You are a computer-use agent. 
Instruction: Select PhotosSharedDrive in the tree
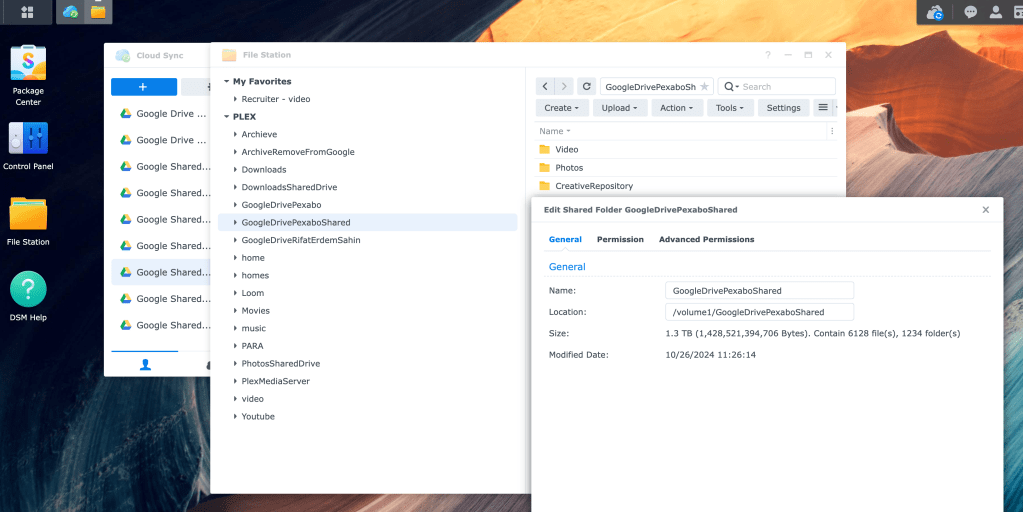tap(281, 363)
